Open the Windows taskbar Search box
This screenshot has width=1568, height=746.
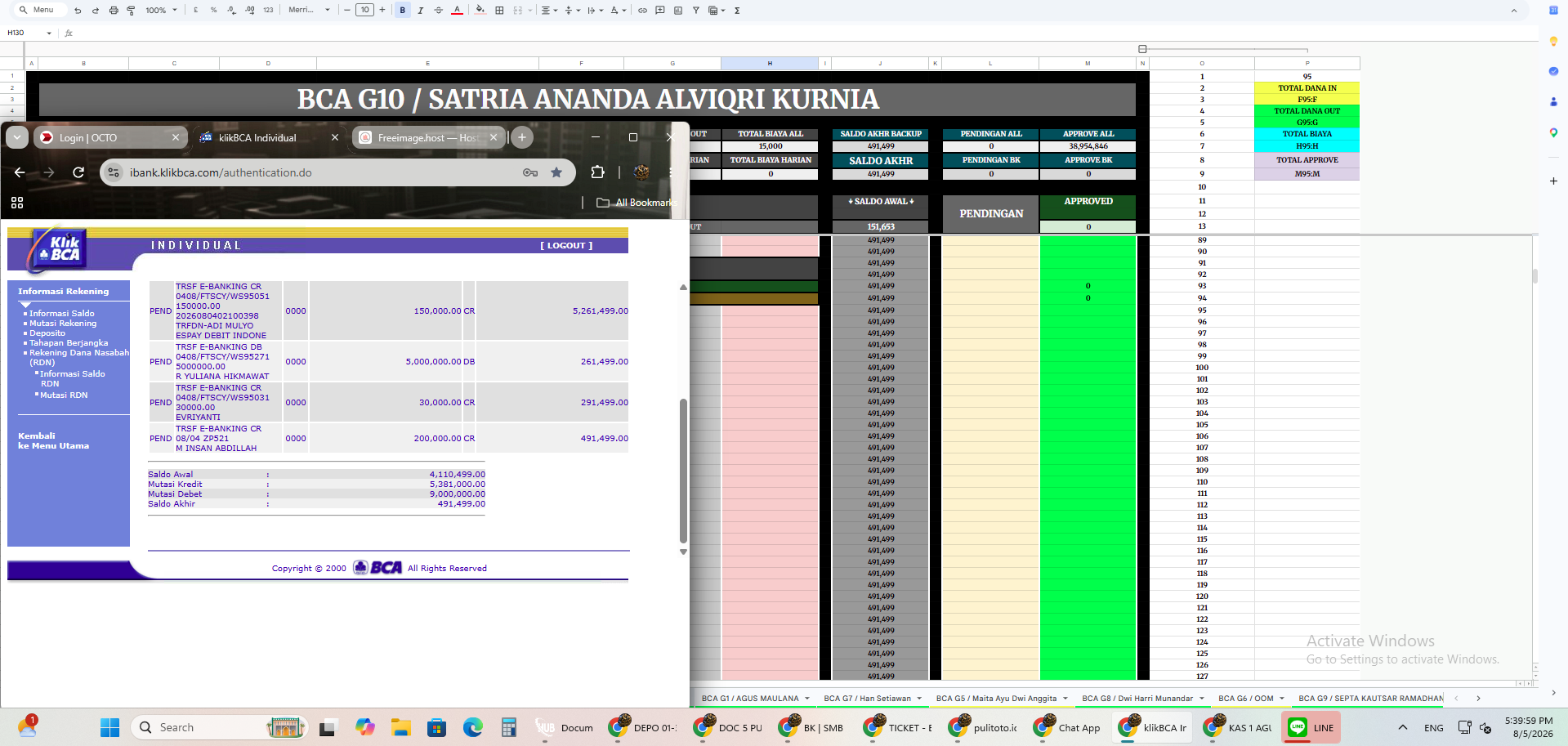pos(219,727)
